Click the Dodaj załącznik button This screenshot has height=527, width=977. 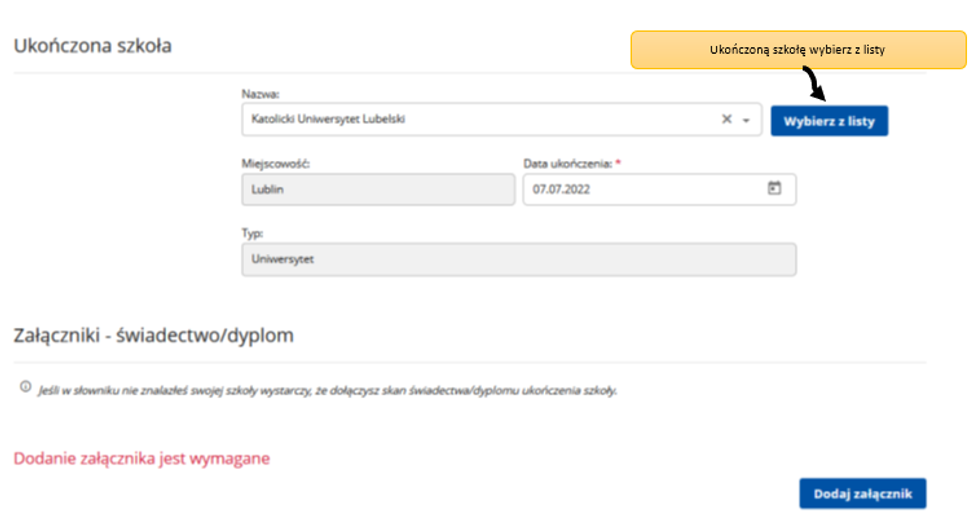tap(862, 493)
